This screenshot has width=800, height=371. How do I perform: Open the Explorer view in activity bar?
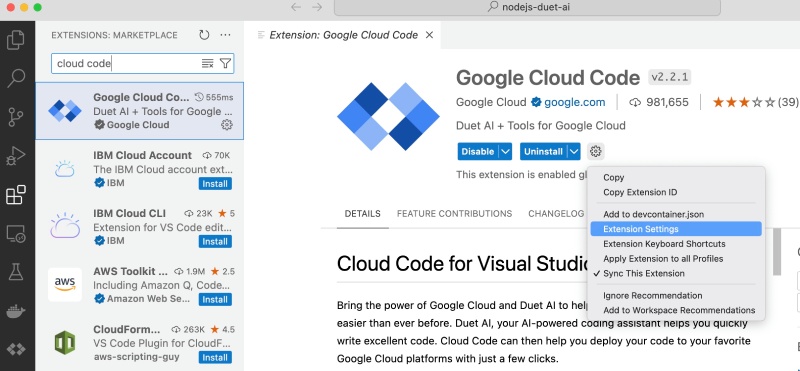pyautogui.click(x=16, y=40)
